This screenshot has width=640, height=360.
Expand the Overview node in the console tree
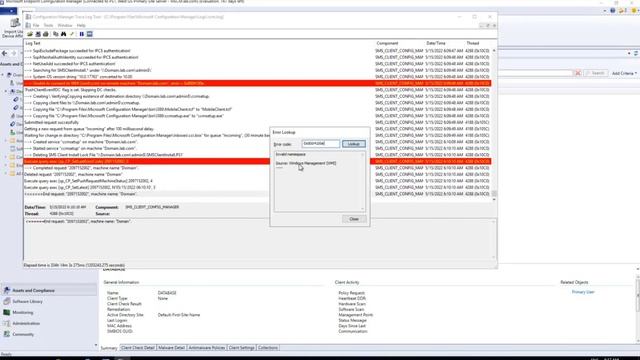tap(2, 75)
